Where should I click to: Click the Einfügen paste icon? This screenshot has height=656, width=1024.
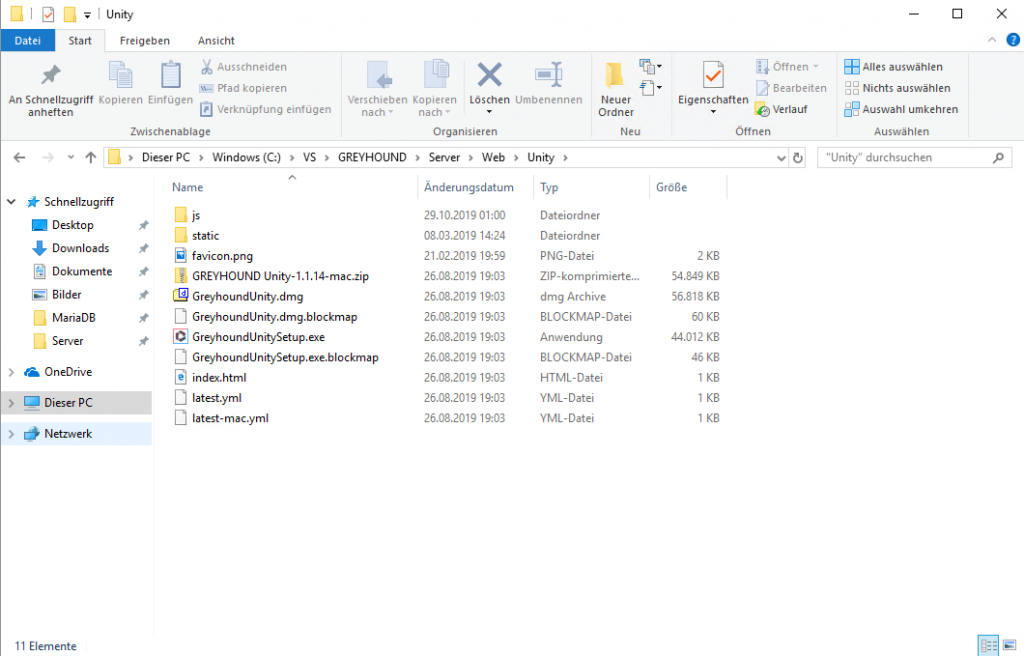click(x=170, y=75)
